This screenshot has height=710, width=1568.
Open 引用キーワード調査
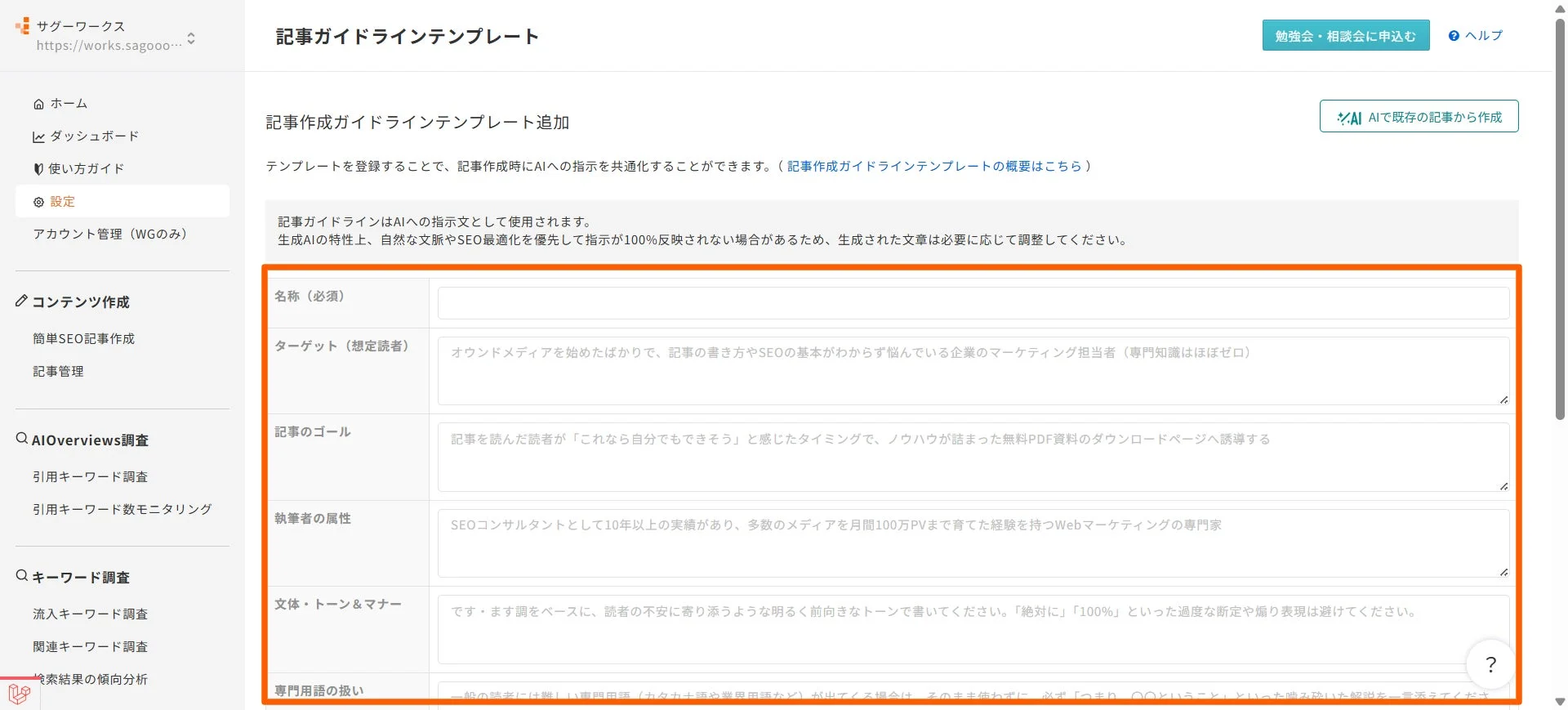click(90, 476)
